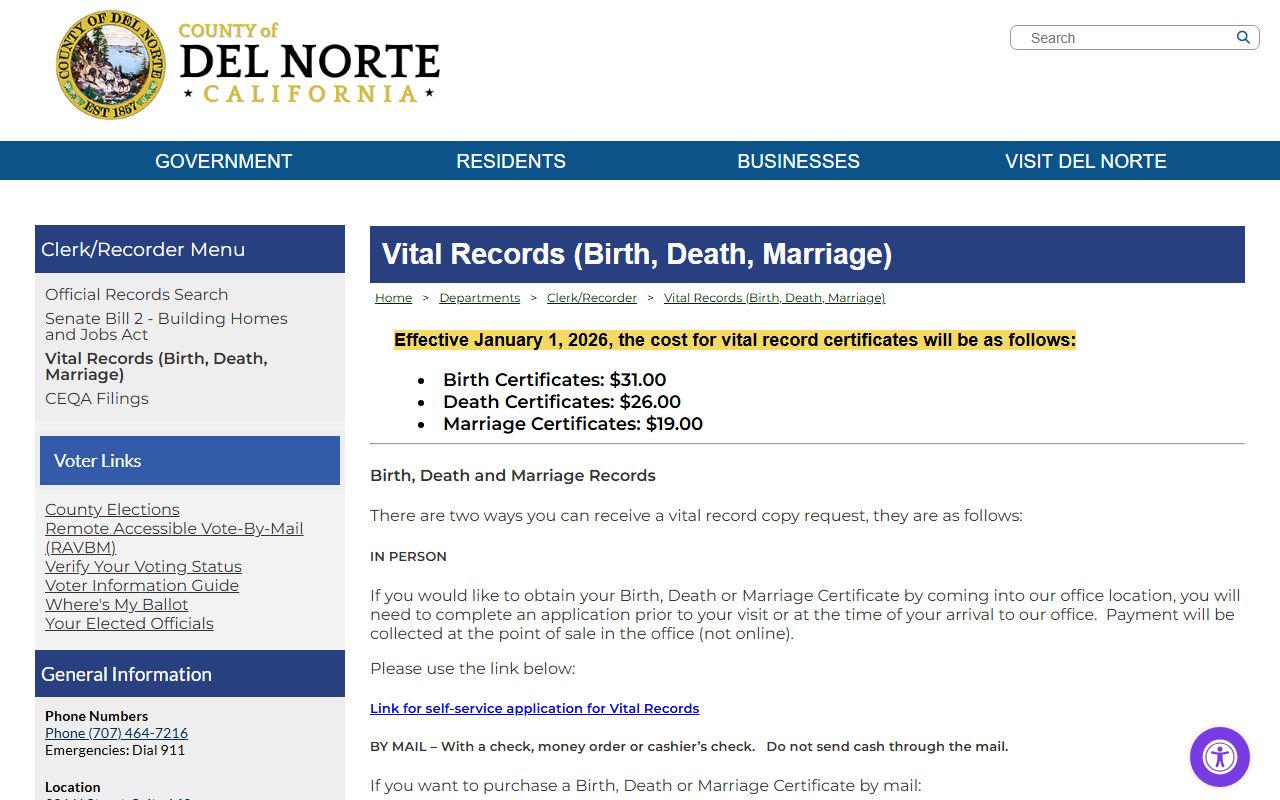Open the BUSINESSES menu
Viewport: 1280px width, 800px height.
coord(798,161)
